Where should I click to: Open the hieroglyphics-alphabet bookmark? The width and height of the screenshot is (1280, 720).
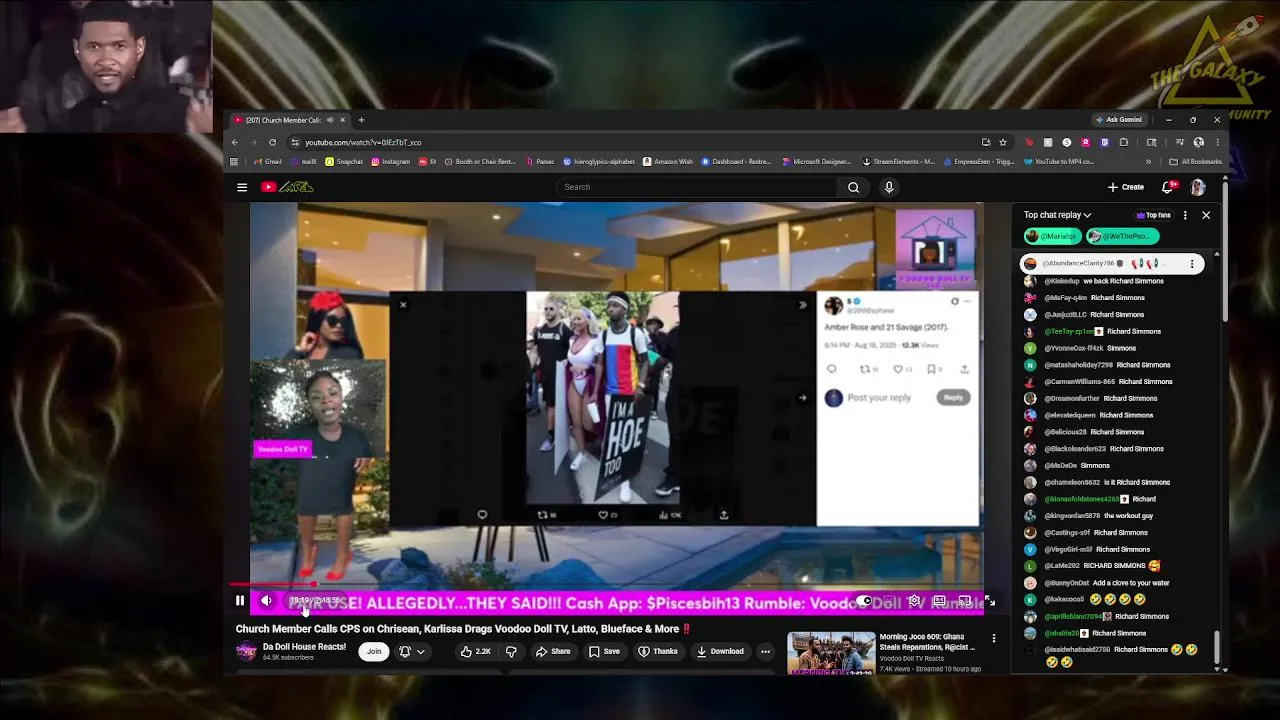click(599, 161)
